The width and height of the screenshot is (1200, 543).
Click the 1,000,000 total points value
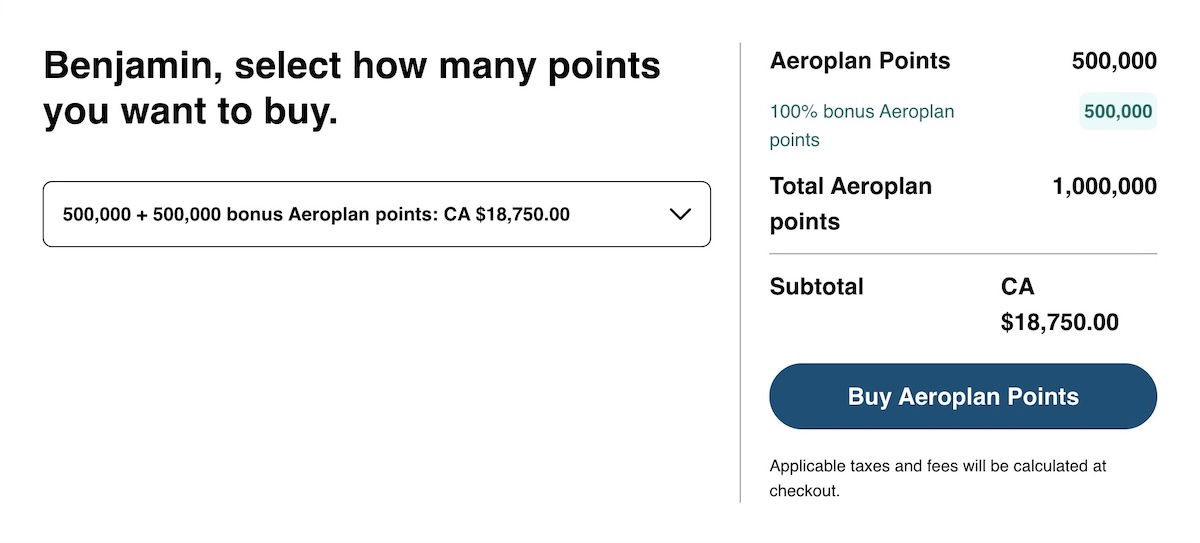click(x=1104, y=187)
